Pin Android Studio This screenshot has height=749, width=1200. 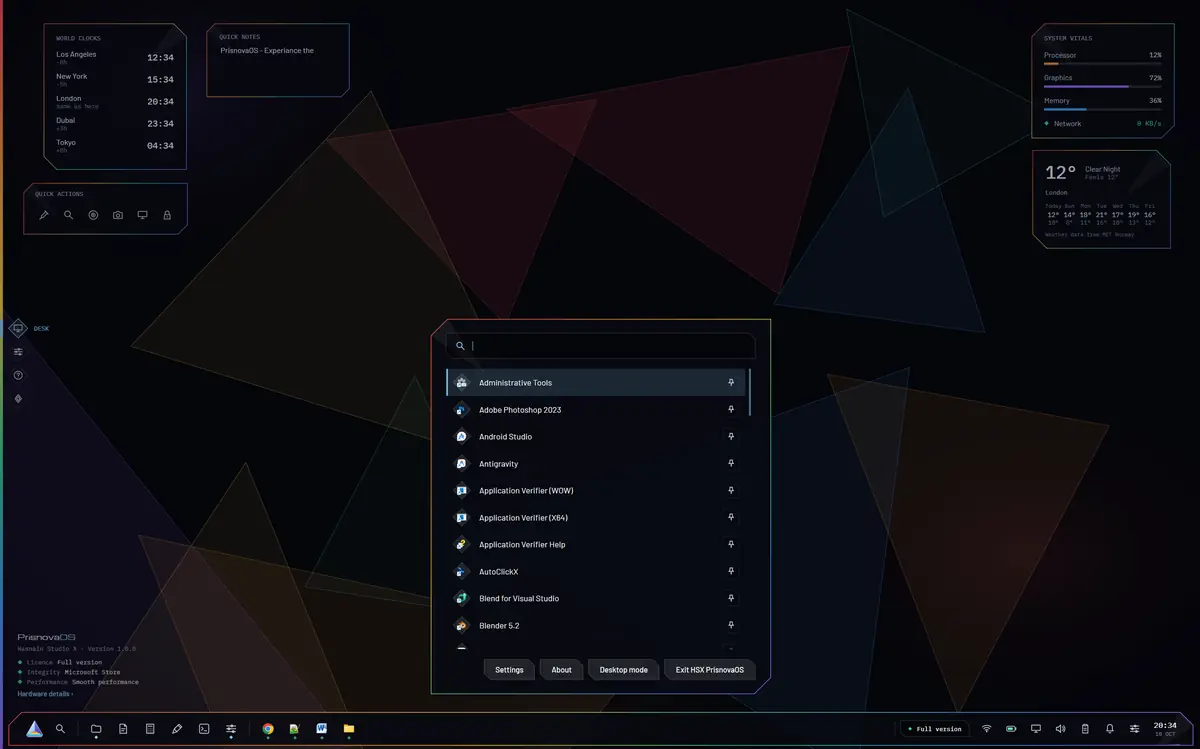click(x=731, y=436)
